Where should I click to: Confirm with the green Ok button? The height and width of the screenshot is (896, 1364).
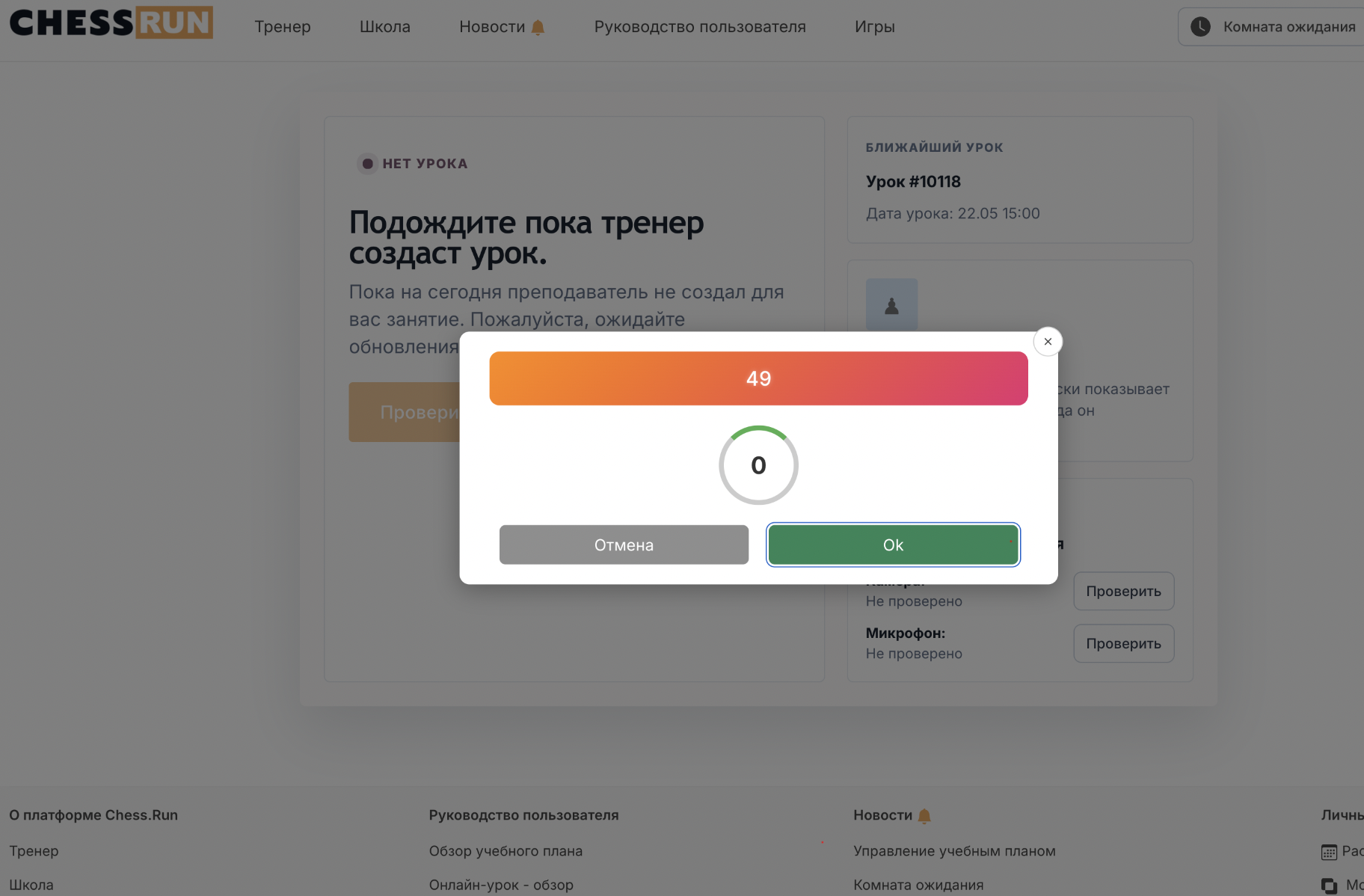(x=893, y=544)
